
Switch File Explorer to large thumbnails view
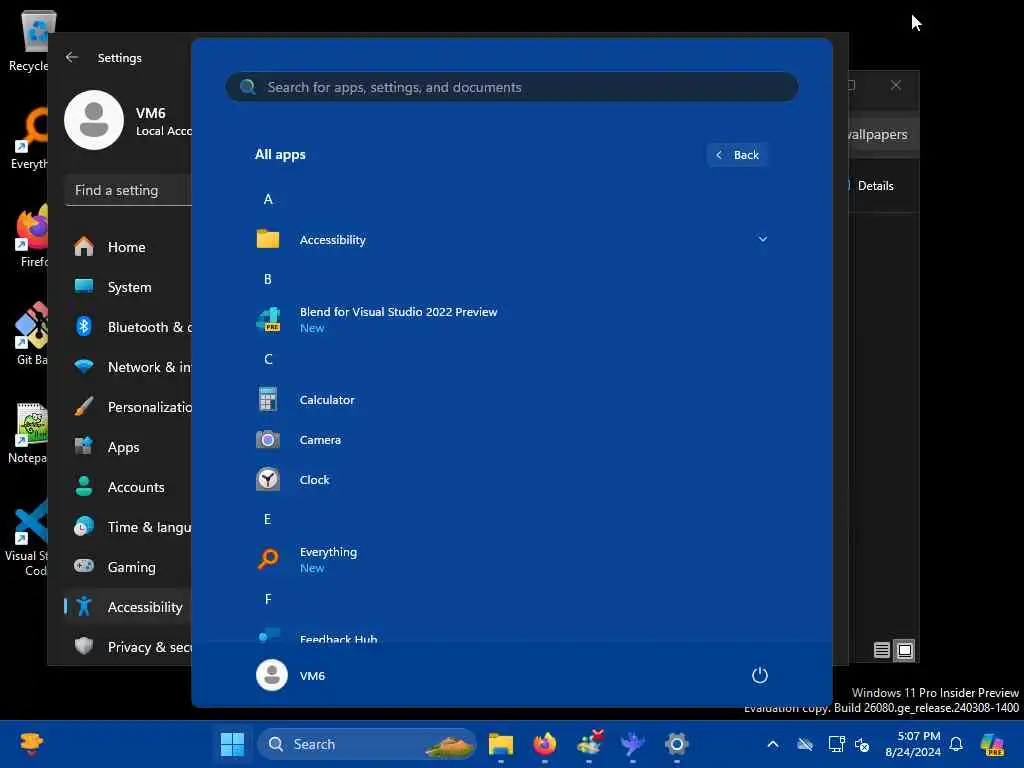pyautogui.click(x=904, y=650)
